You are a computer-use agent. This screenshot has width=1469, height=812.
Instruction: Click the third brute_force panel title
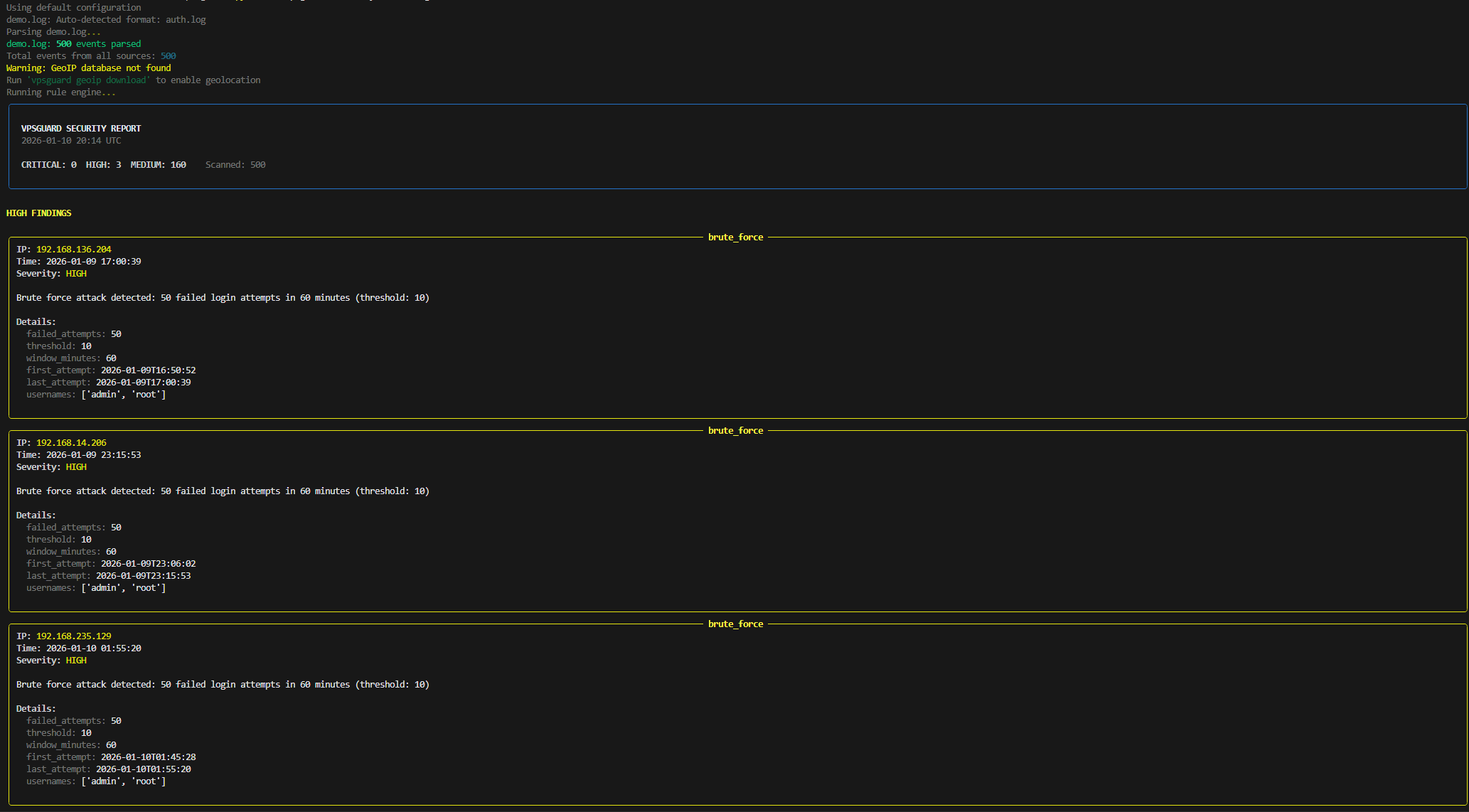pos(735,624)
